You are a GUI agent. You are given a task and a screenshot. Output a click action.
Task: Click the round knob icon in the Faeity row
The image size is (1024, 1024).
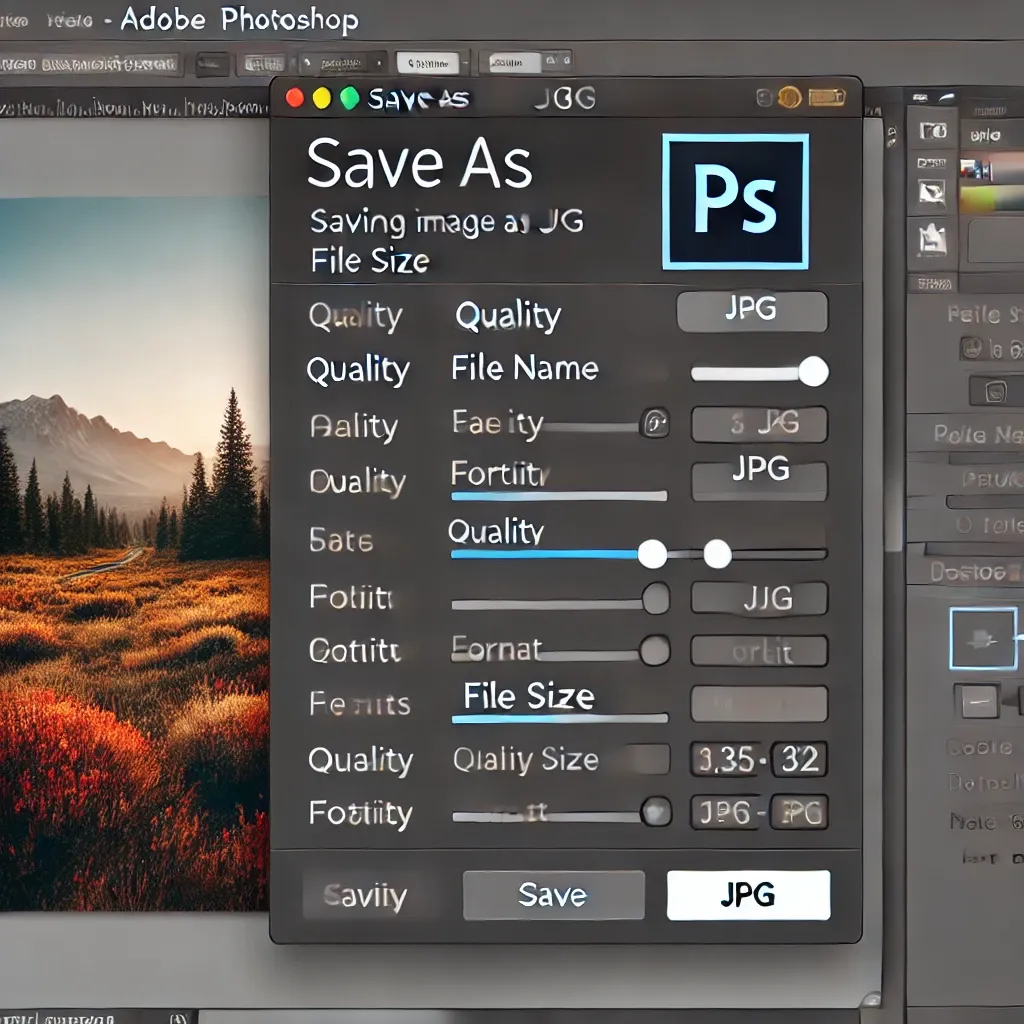coord(655,423)
